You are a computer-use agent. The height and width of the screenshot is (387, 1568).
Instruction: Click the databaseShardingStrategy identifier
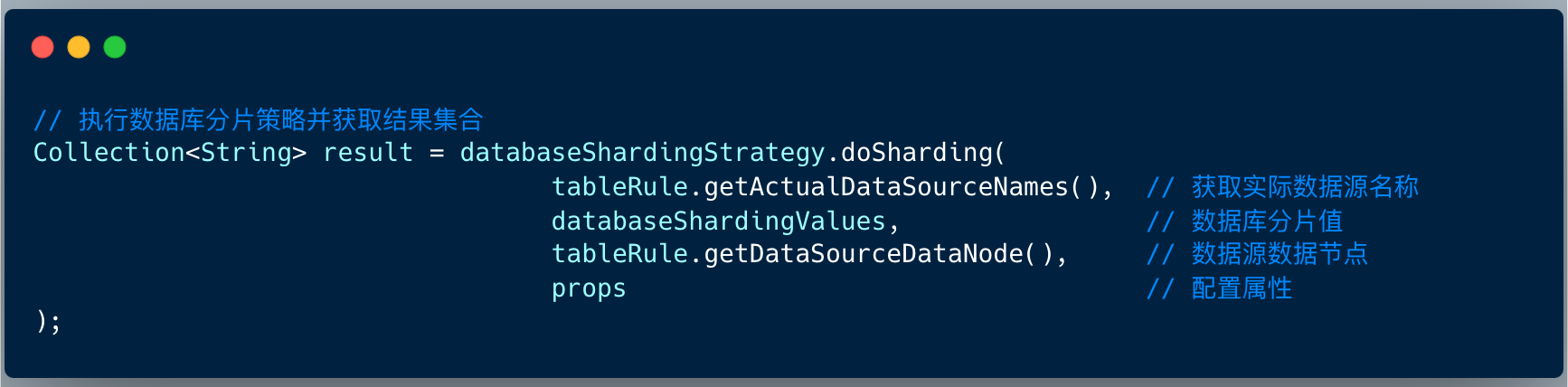pos(642,153)
